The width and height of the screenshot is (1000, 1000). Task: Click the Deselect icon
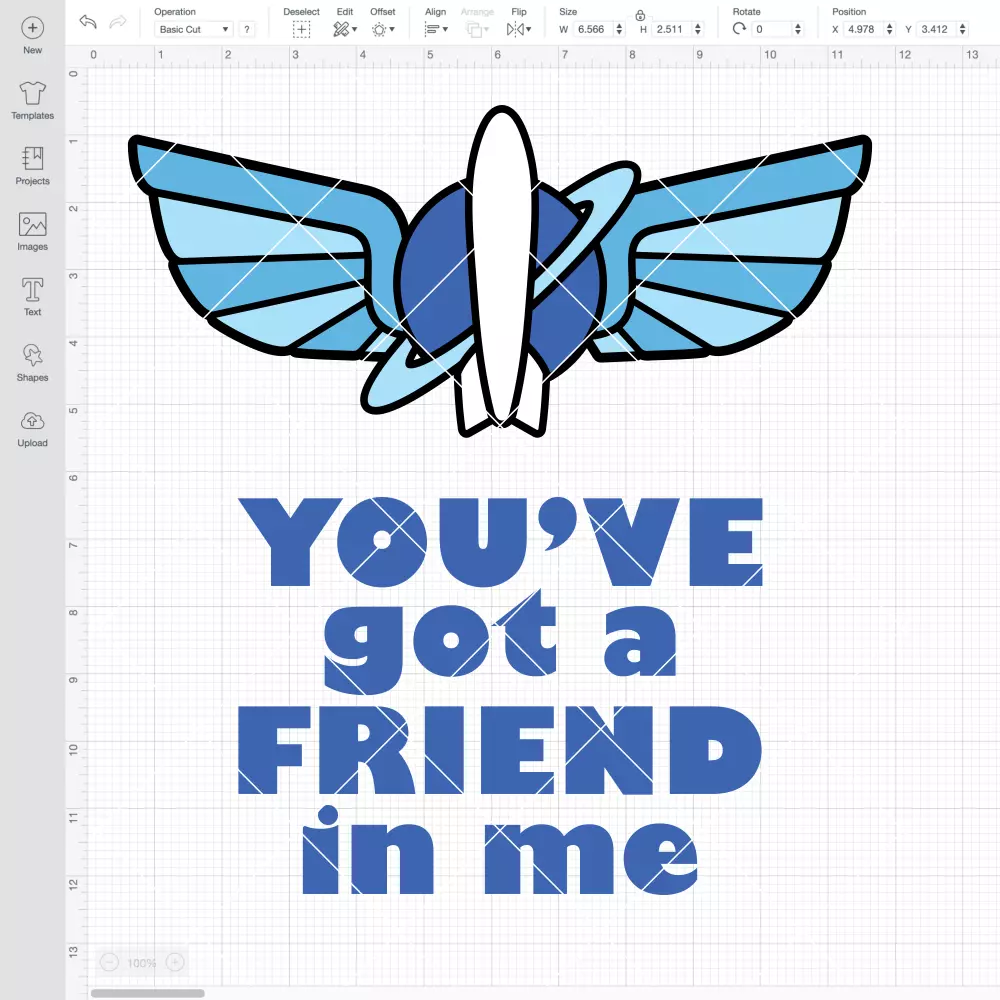pos(302,29)
